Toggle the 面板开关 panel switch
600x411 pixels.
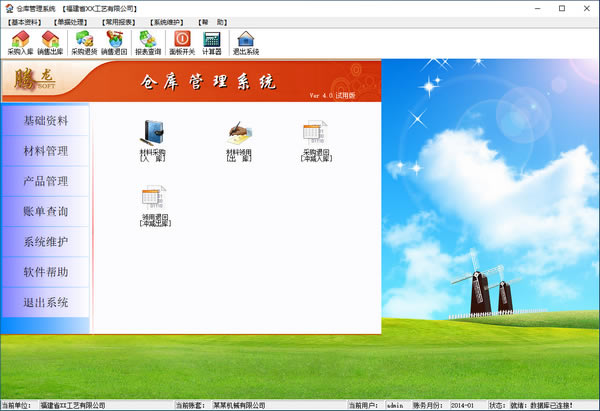[181, 41]
